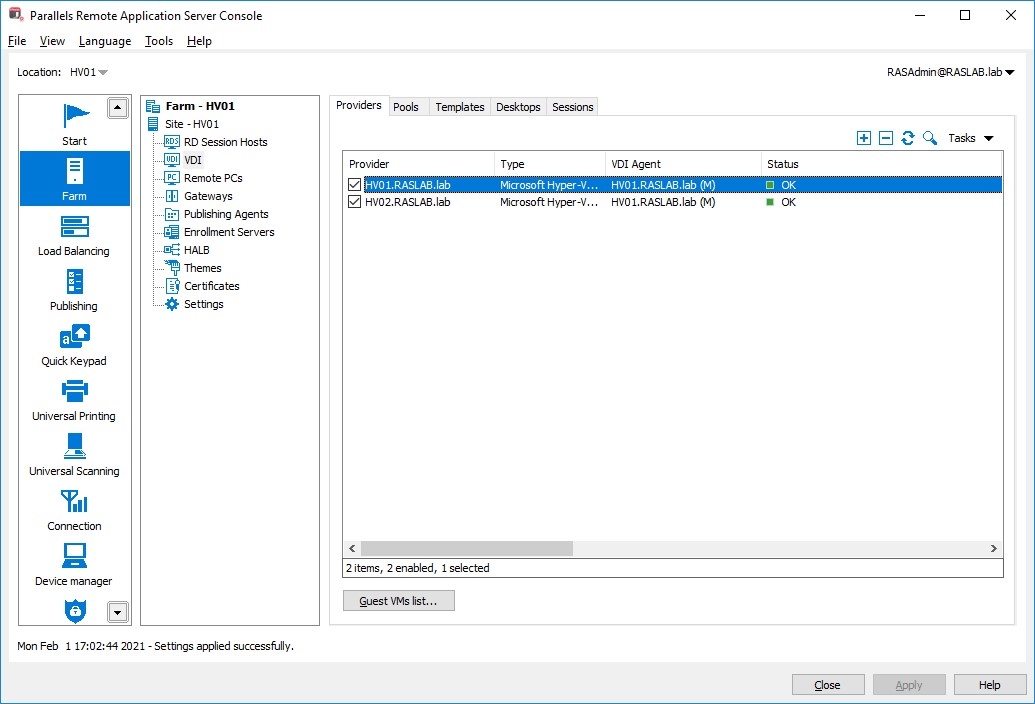Screen dimensions: 1035x704
Task: Select the Connection icon in the sidebar
Action: [73, 510]
